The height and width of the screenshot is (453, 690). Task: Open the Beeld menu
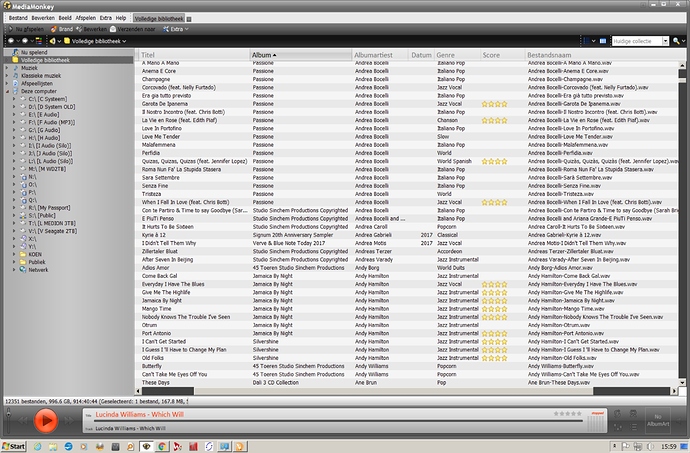(65, 18)
